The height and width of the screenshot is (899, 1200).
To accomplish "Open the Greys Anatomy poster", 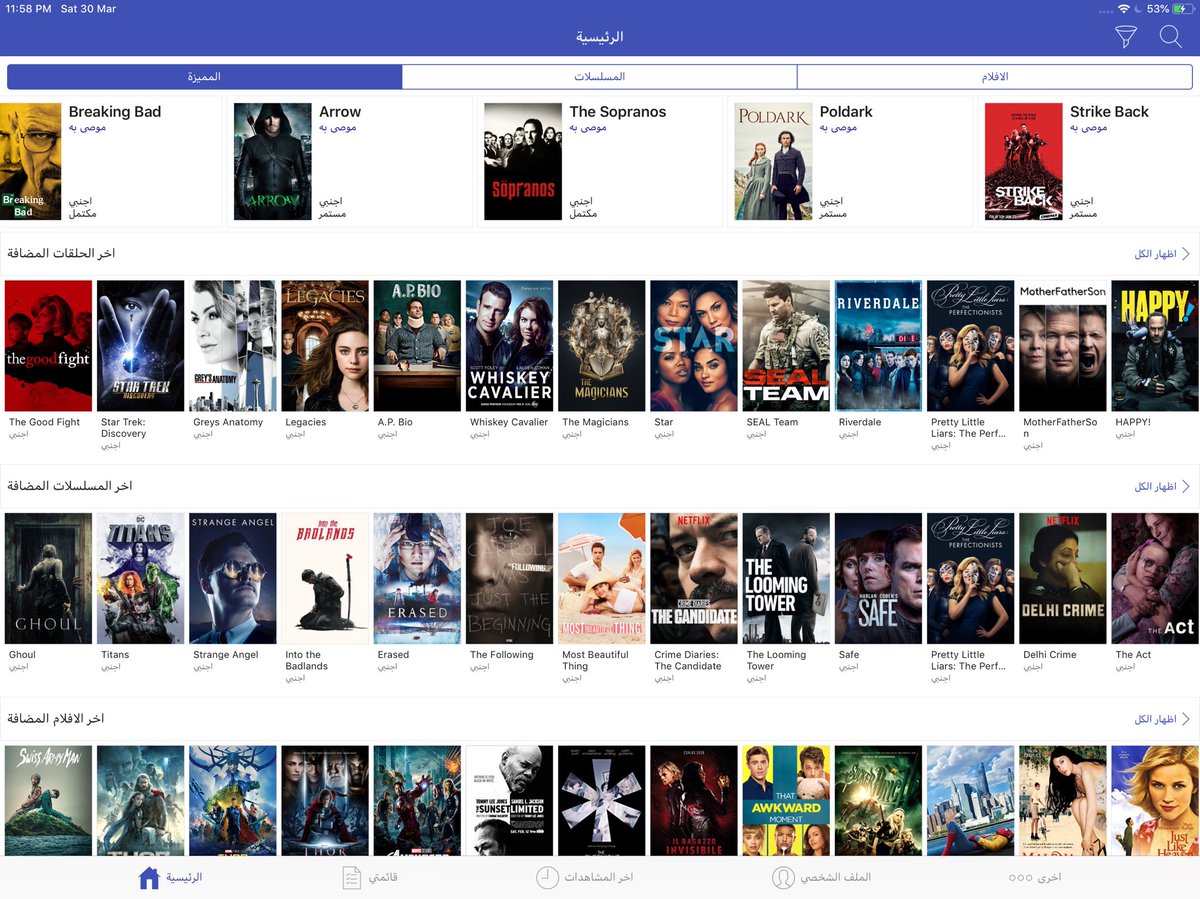I will tap(233, 346).
